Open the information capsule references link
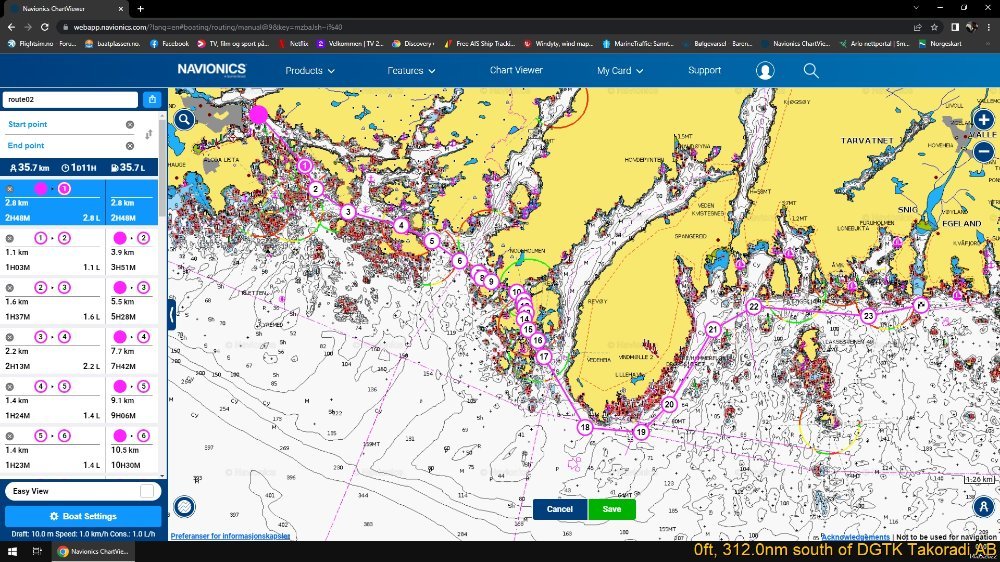This screenshot has height=562, width=1000. point(230,536)
